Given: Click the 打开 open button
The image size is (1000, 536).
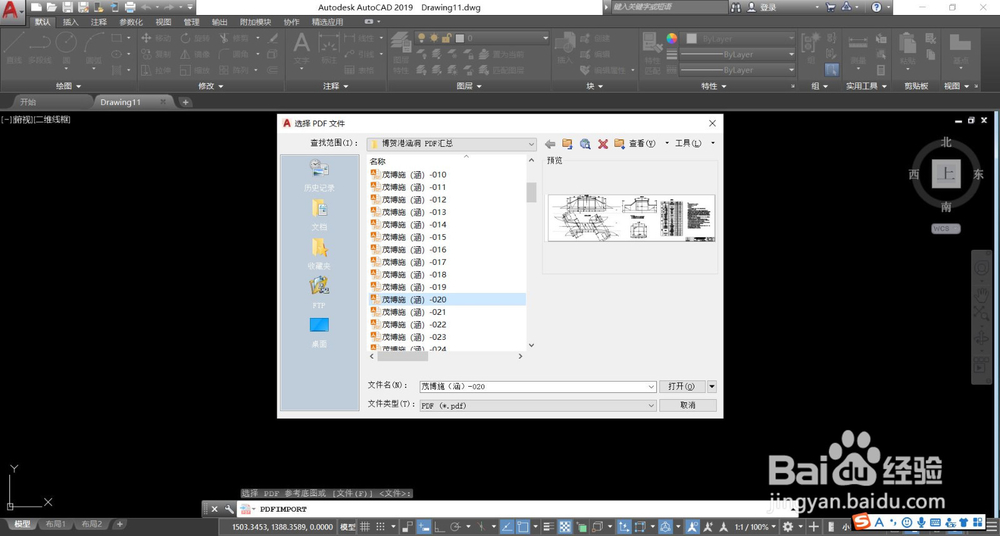Looking at the screenshot, I should point(682,387).
